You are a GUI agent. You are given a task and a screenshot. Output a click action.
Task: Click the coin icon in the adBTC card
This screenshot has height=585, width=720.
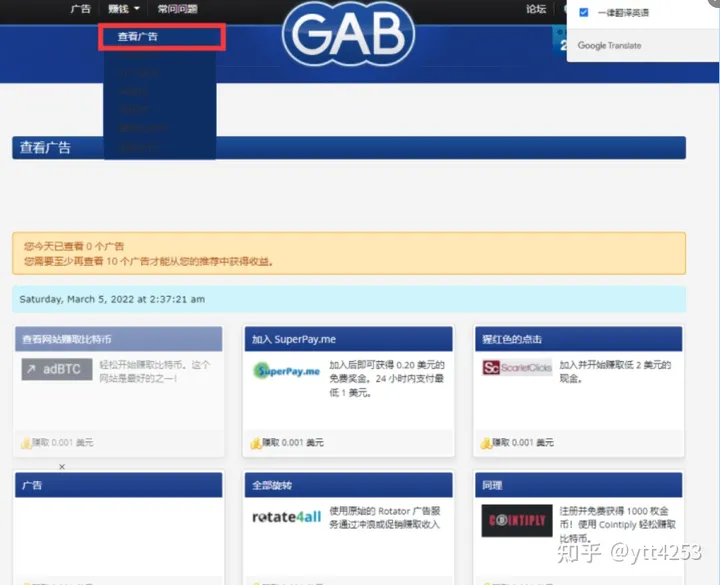pyautogui.click(x=26, y=443)
